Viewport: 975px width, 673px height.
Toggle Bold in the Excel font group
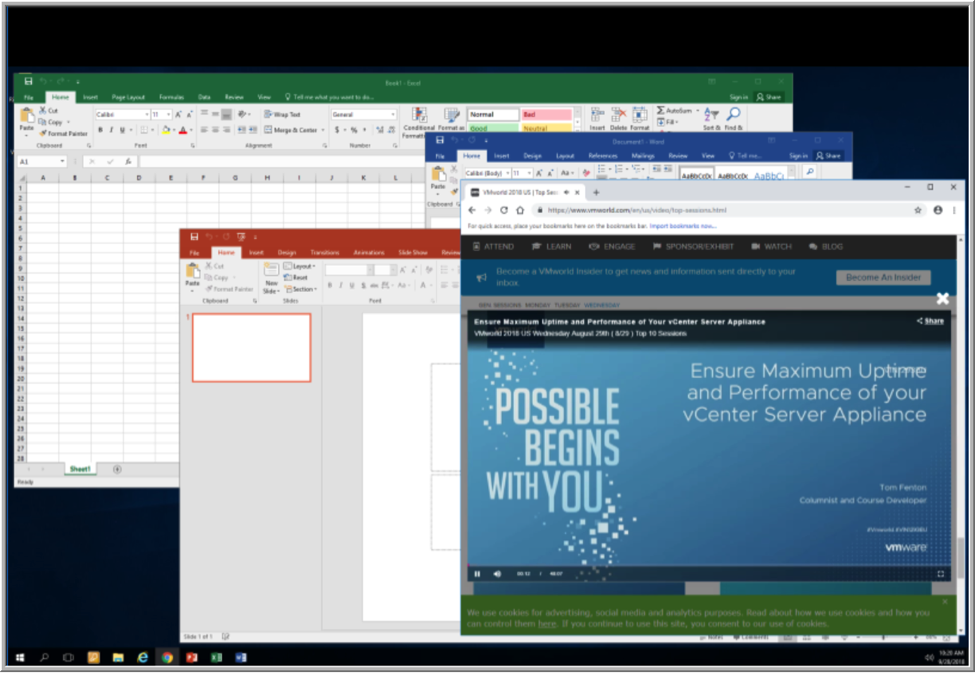tap(100, 130)
